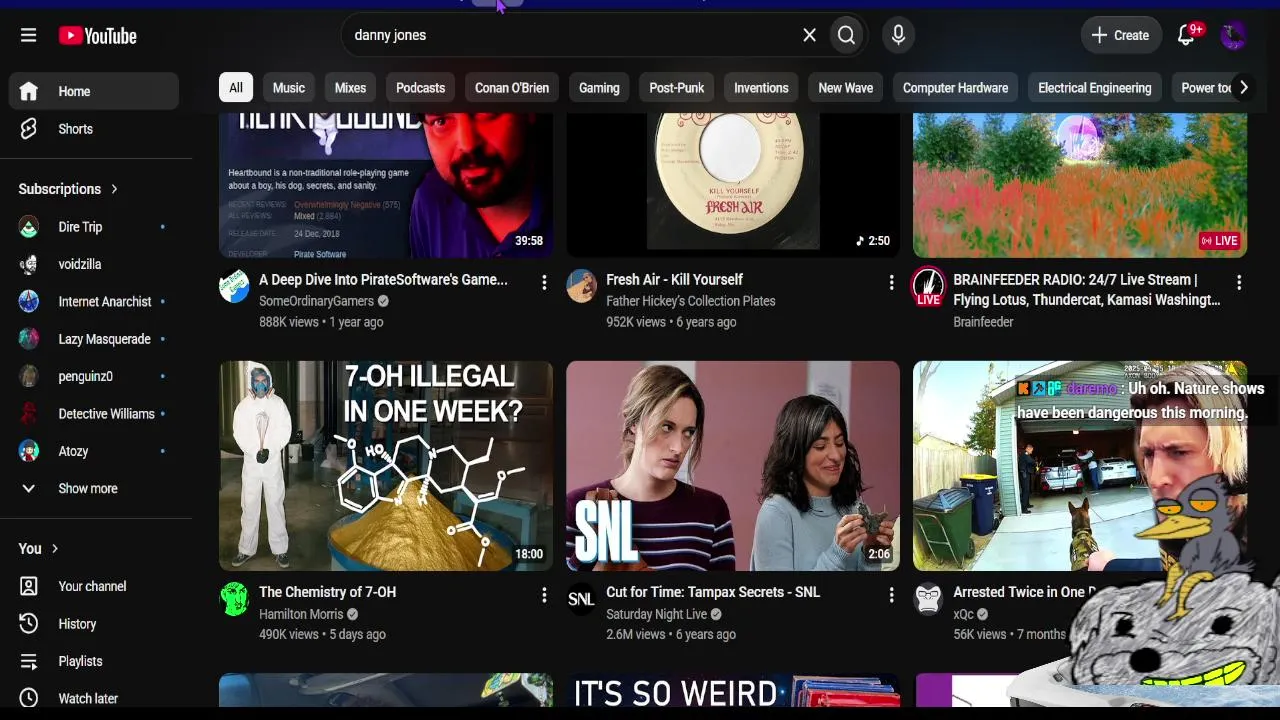
Task: Open Your channel in the sidebar
Action: tap(94, 586)
